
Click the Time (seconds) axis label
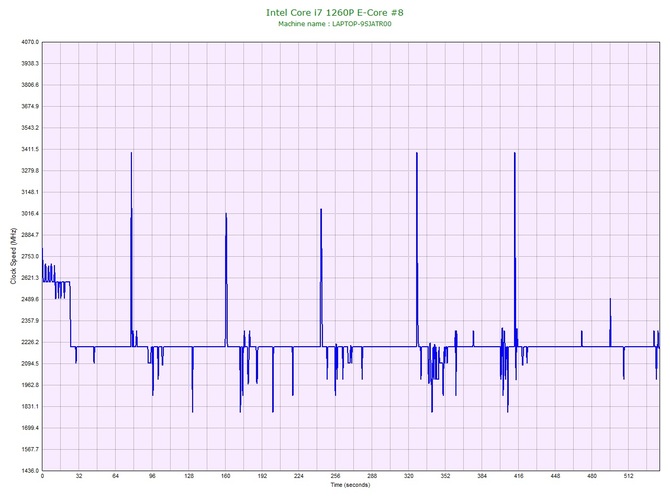click(350, 485)
